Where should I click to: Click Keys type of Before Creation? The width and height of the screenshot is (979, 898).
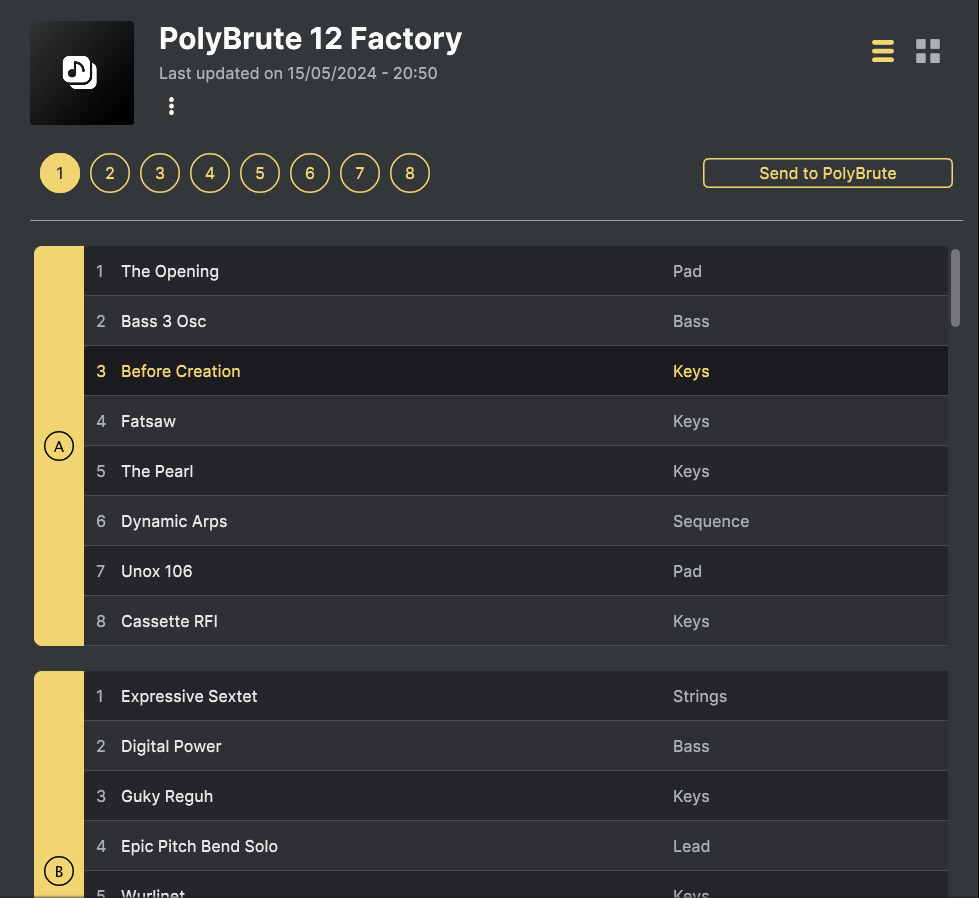coord(691,372)
